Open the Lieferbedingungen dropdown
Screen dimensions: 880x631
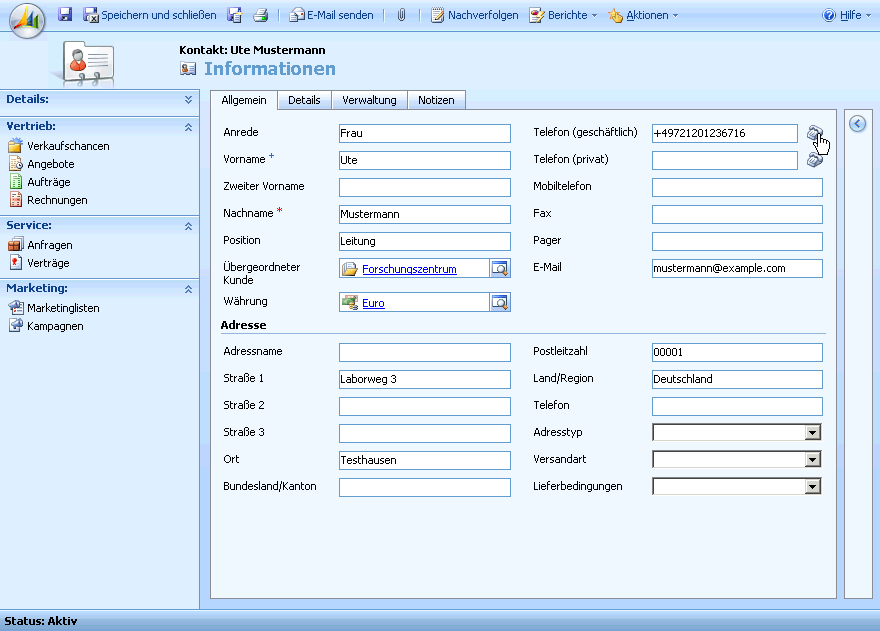pos(812,486)
